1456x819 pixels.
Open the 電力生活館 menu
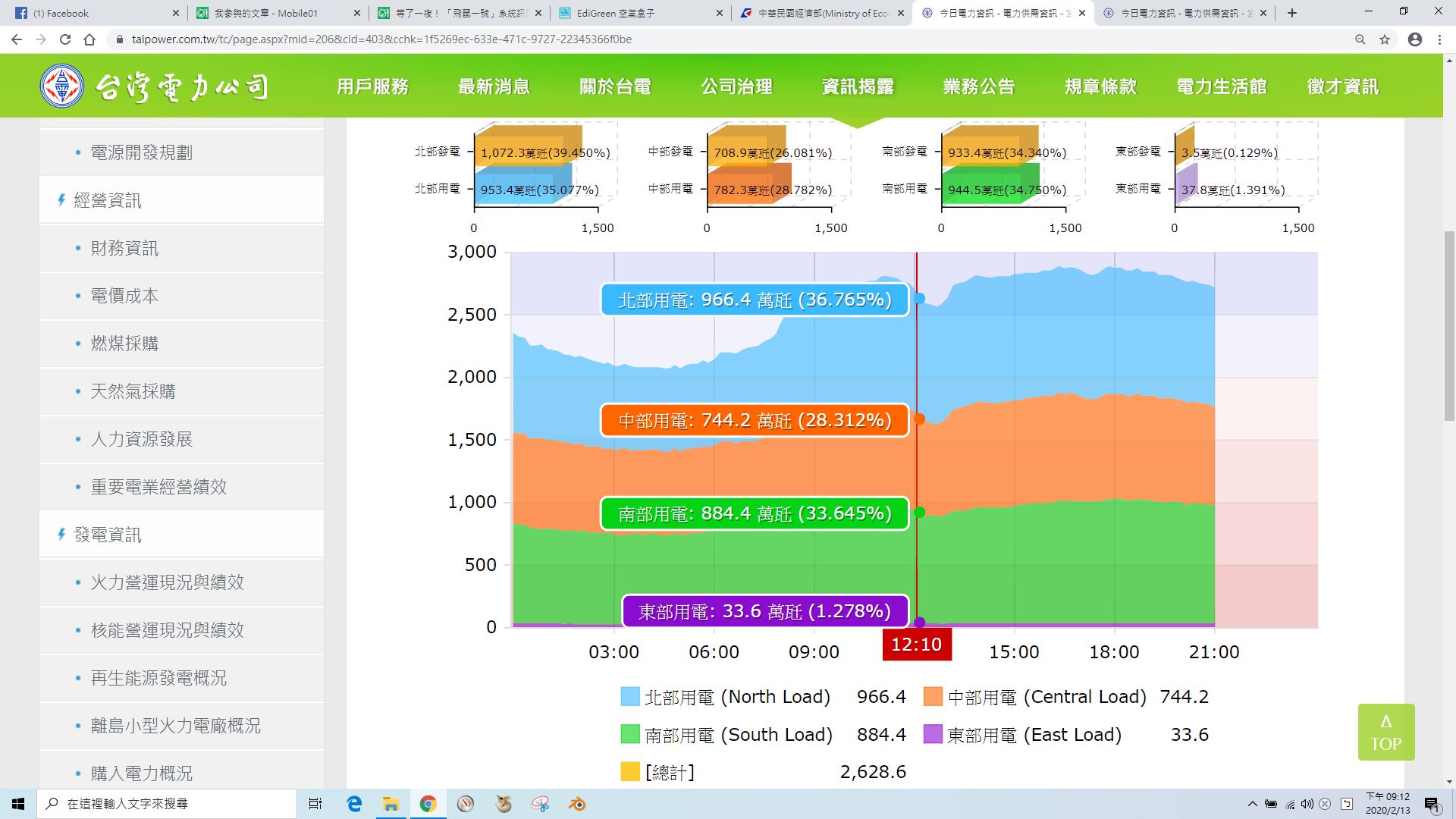1222,86
